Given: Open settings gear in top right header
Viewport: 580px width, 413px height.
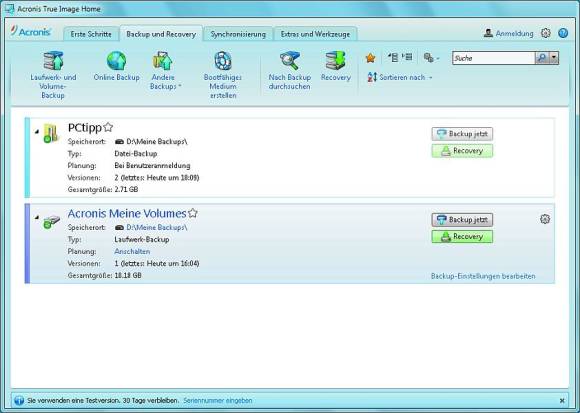Looking at the screenshot, I should pos(546,33).
